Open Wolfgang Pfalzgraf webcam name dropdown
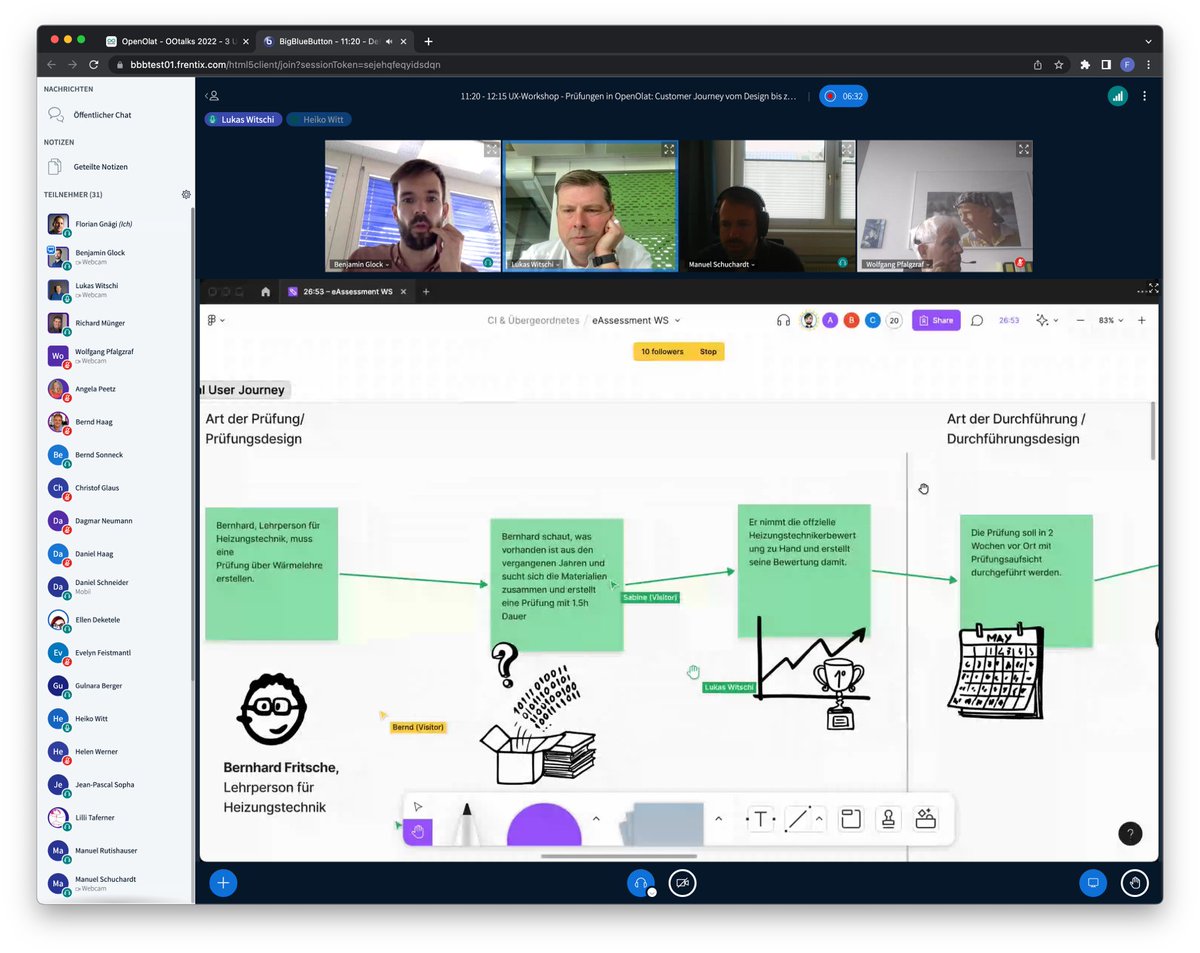 [x=899, y=265]
